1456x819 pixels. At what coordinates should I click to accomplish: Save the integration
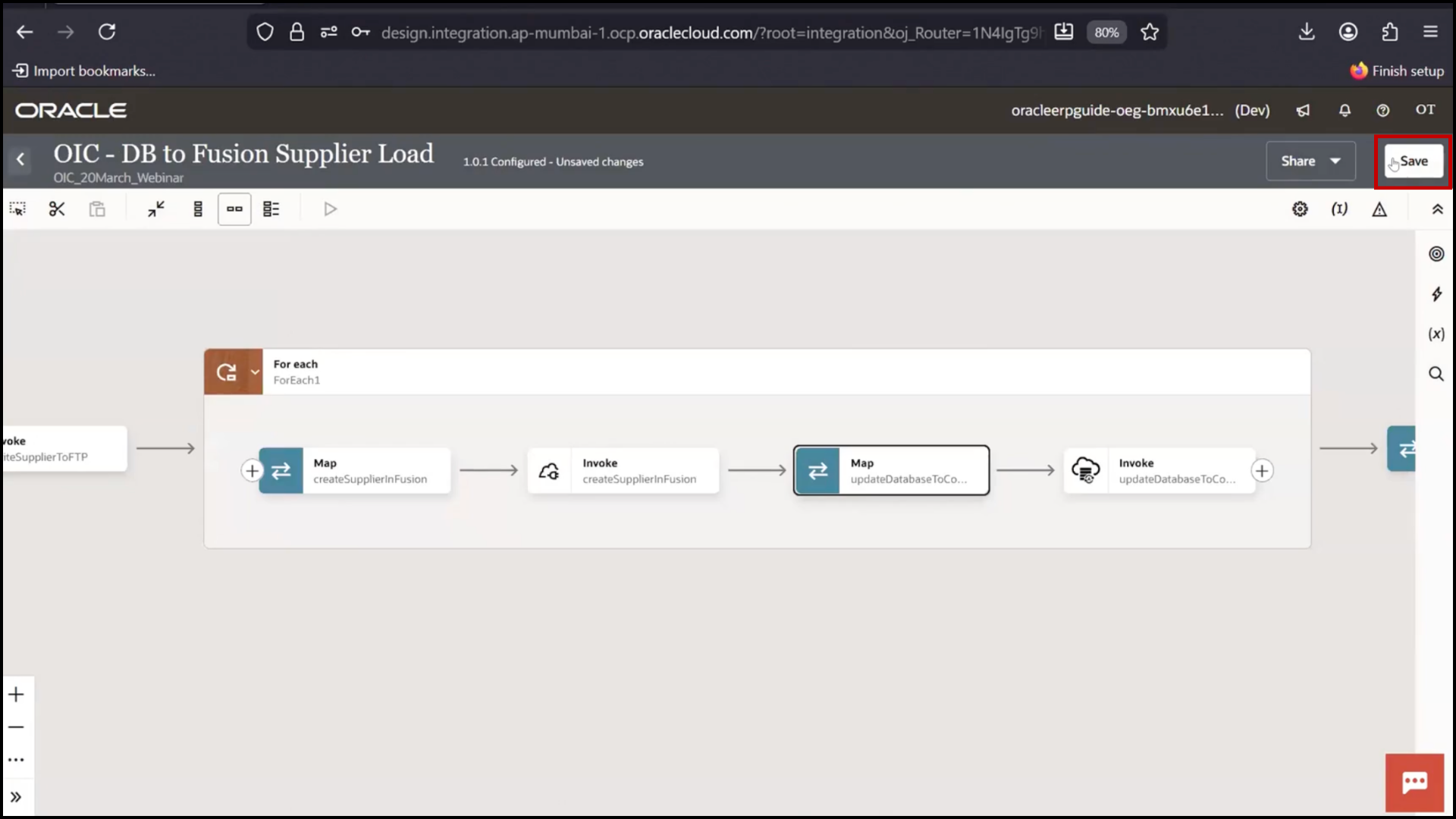(1414, 161)
